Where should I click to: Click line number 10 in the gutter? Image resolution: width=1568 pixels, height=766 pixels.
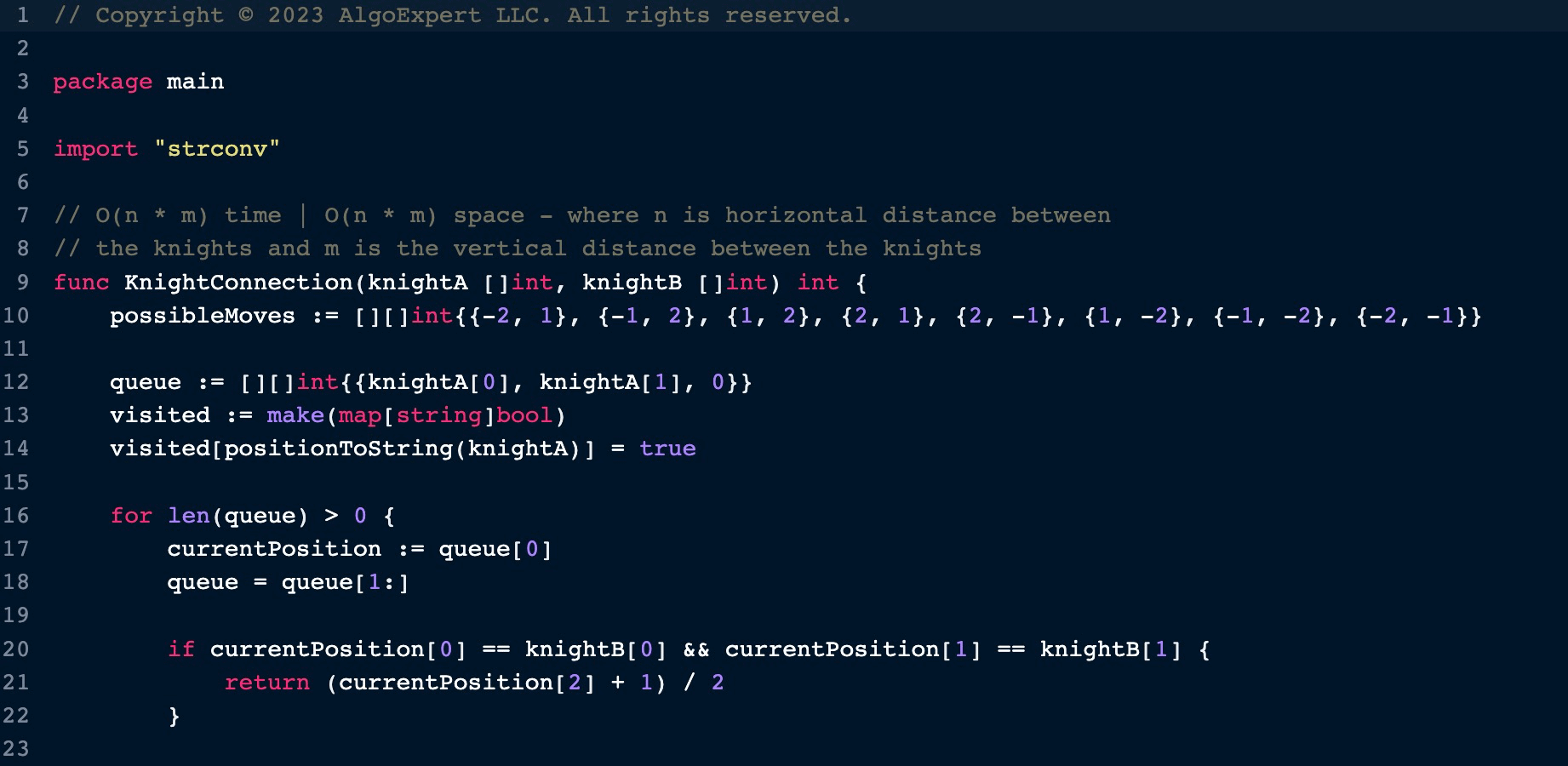tap(15, 316)
